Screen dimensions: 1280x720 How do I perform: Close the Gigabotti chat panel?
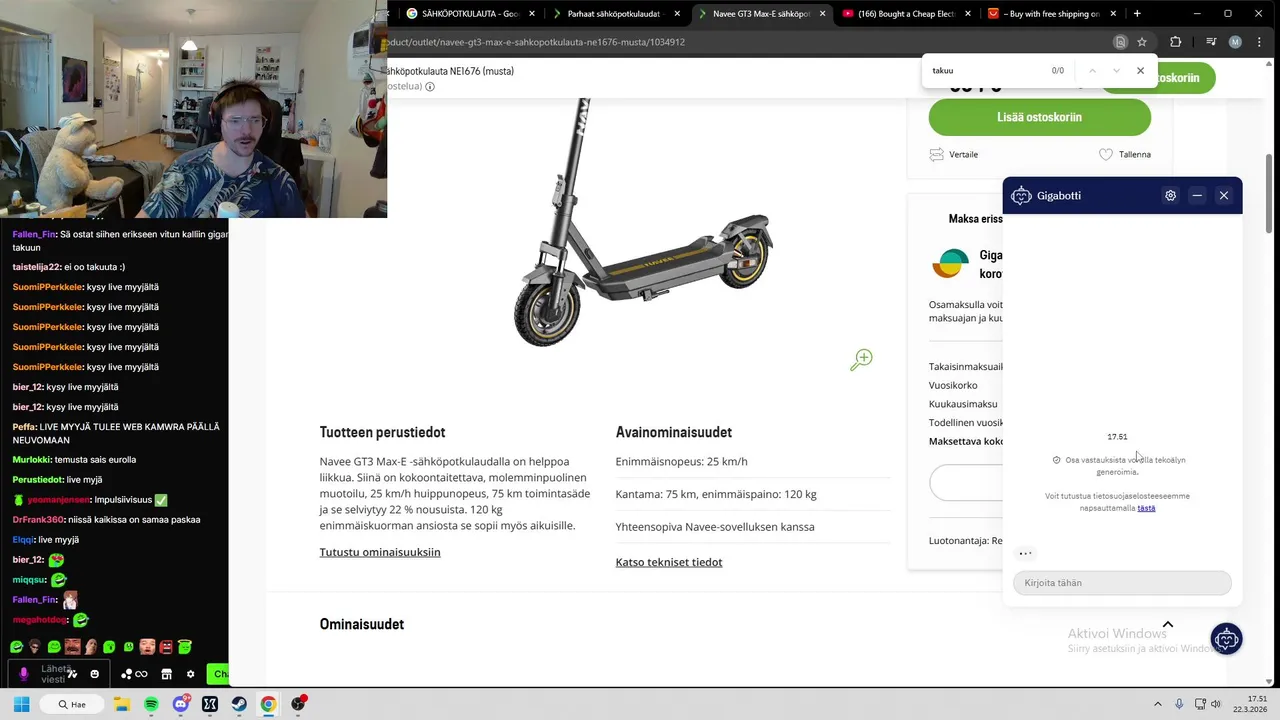click(1224, 196)
